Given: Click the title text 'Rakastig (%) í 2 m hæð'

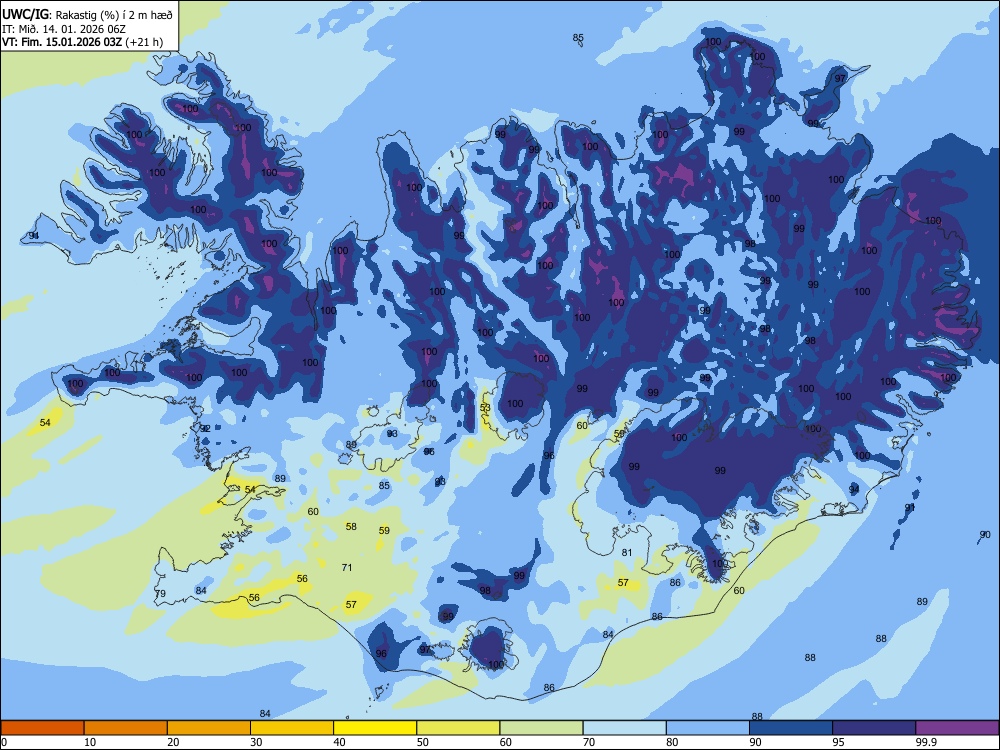Looking at the screenshot, I should tap(114, 15).
